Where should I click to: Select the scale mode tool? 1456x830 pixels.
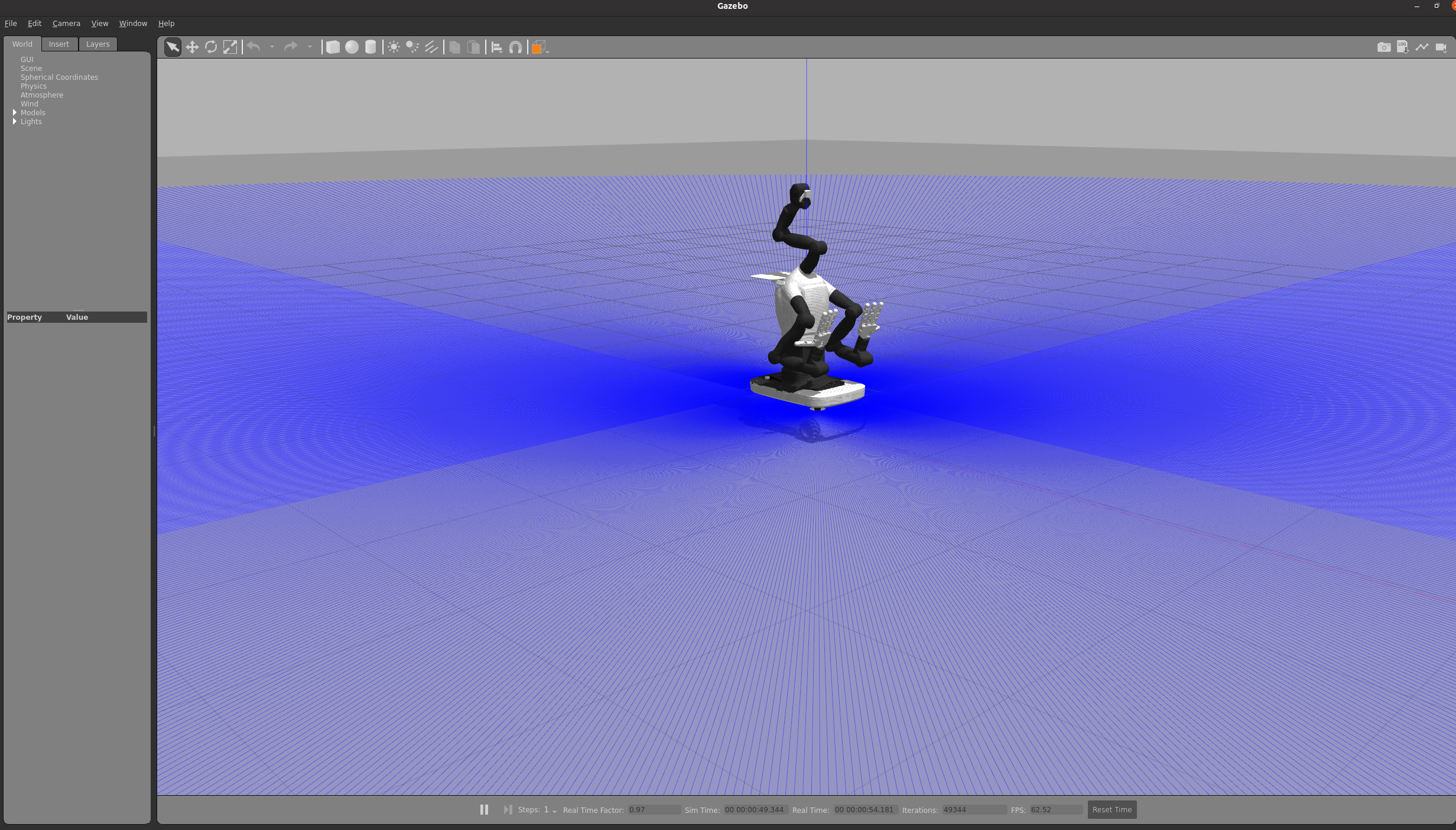[230, 47]
